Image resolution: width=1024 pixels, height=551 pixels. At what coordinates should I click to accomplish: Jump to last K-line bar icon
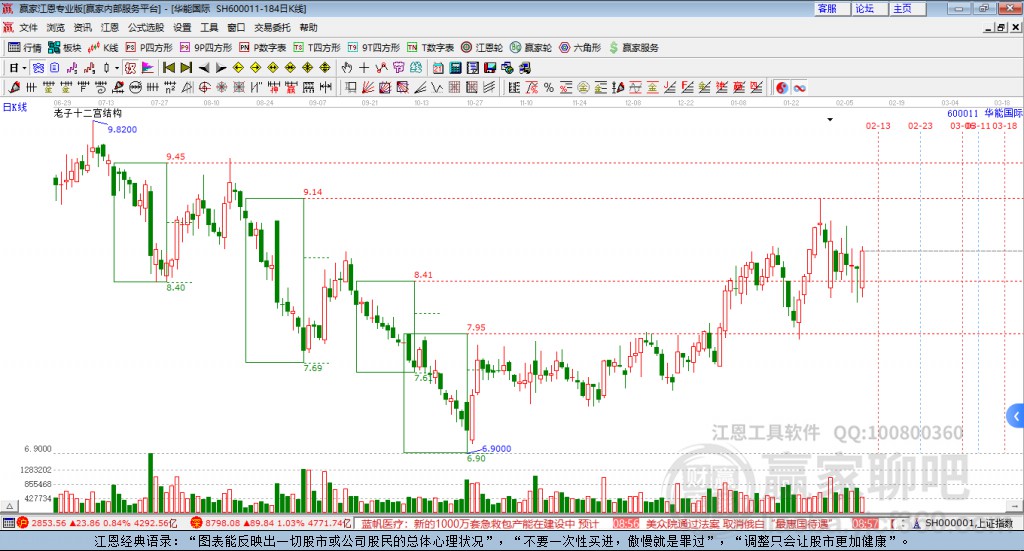pos(186,68)
